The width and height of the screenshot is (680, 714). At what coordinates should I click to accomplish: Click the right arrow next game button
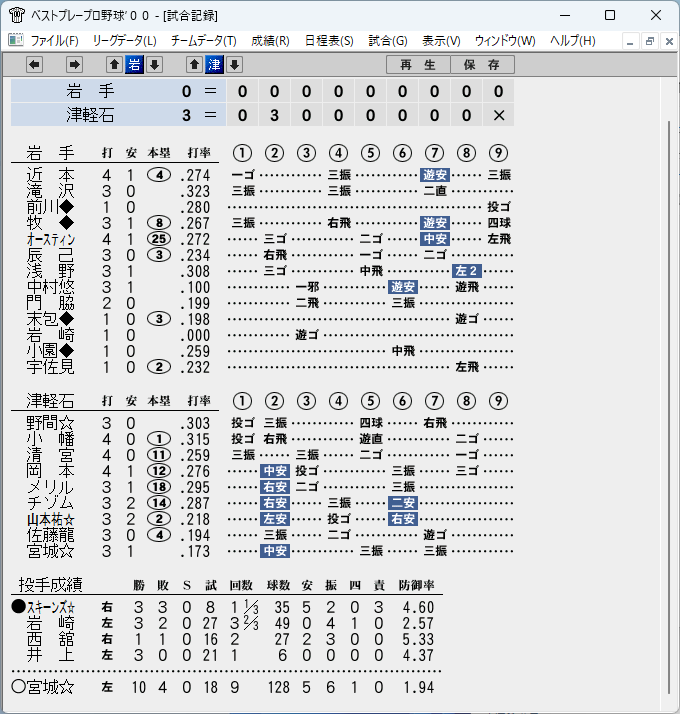point(74,65)
